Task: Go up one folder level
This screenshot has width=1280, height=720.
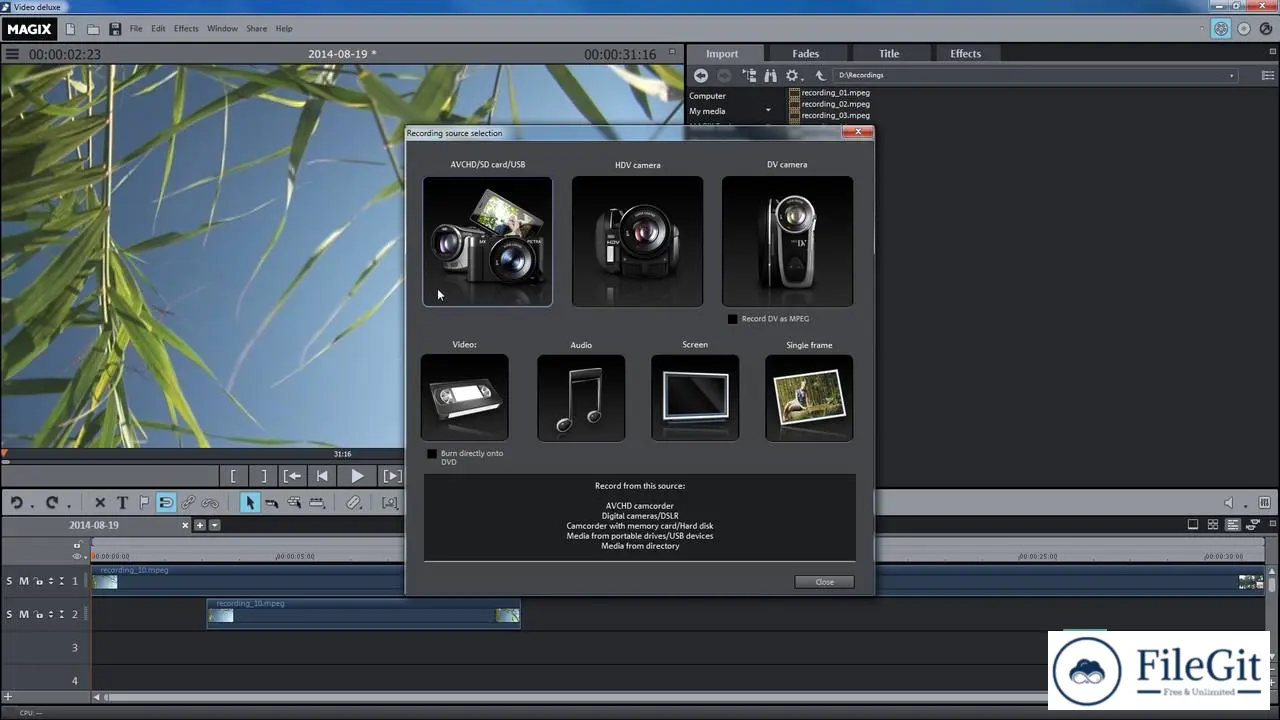Action: 820,75
